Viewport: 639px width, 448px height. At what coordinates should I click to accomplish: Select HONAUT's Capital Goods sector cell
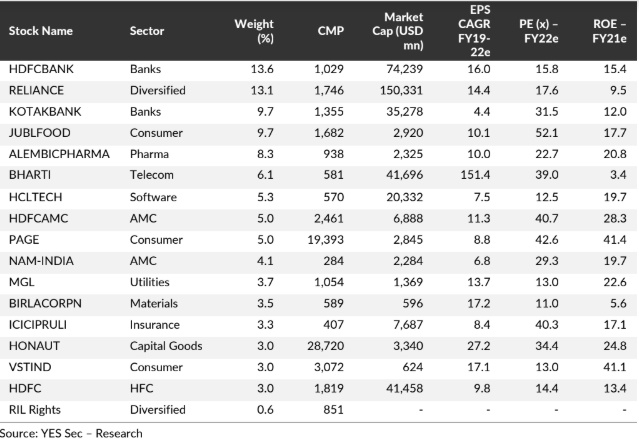[166, 344]
